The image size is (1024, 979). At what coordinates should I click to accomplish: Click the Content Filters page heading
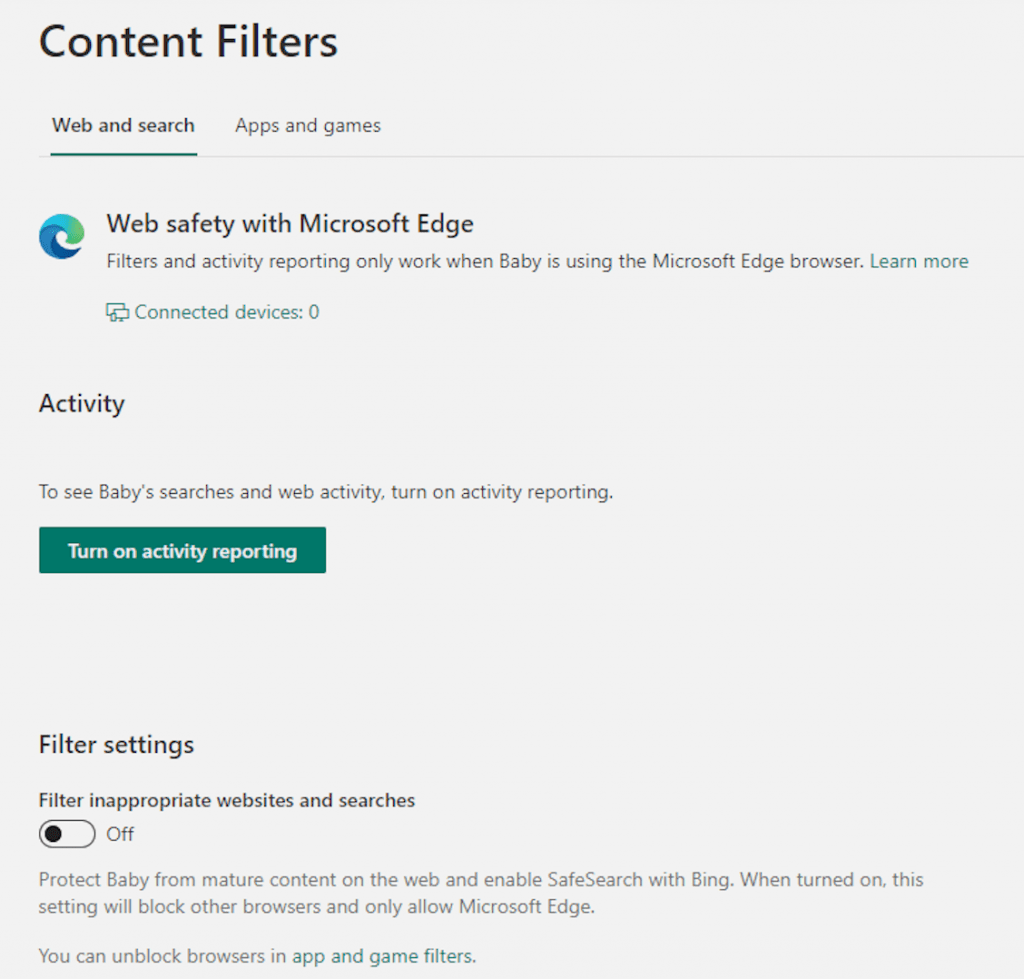(188, 42)
